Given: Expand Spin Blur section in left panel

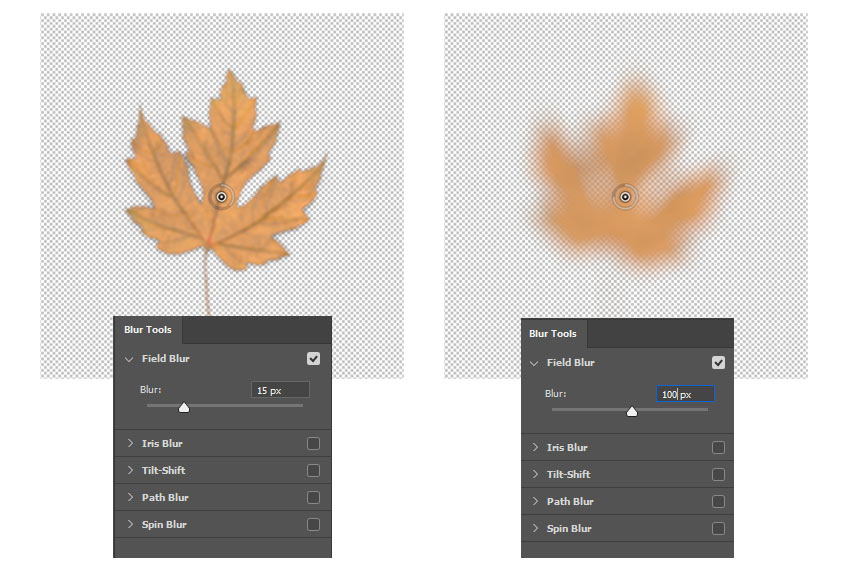Looking at the screenshot, I should click(130, 524).
